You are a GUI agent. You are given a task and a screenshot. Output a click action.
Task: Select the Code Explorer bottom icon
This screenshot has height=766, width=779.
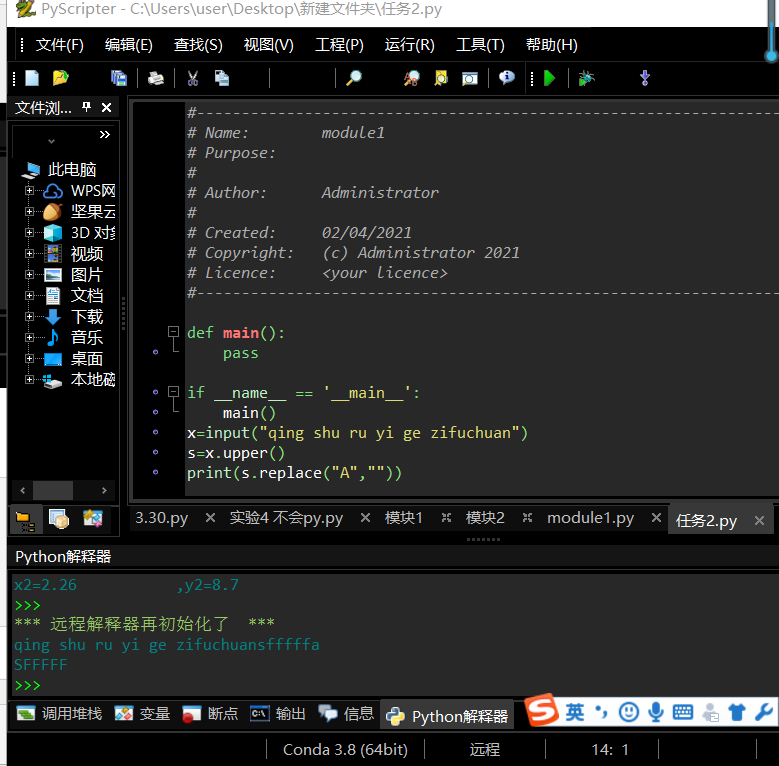click(x=92, y=519)
